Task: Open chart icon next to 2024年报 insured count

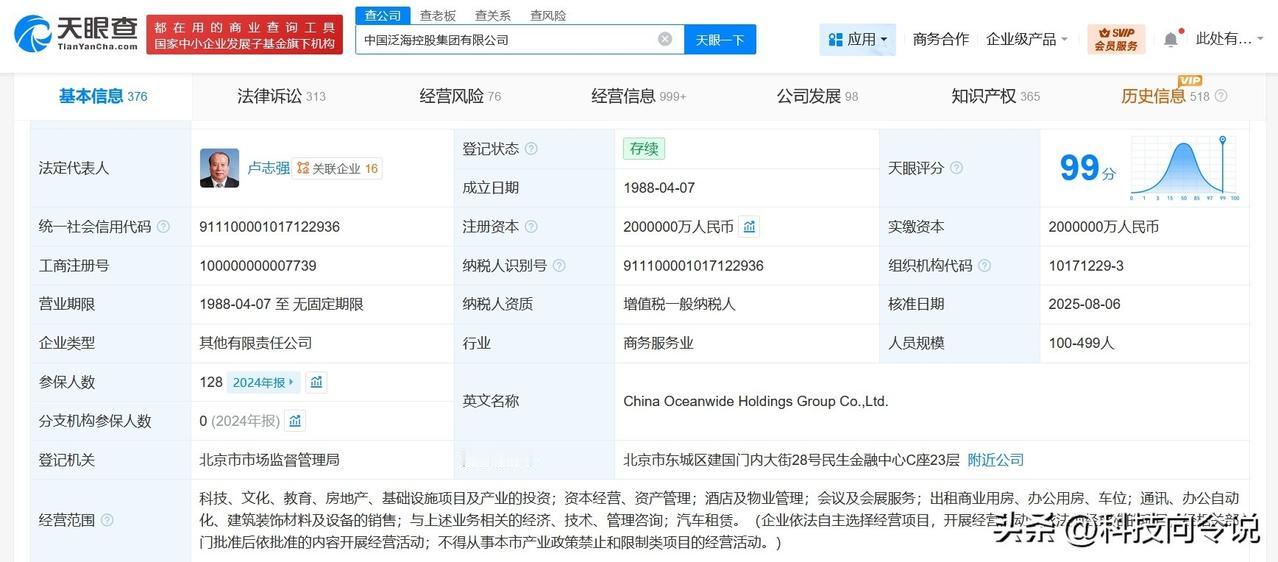Action: click(x=317, y=382)
